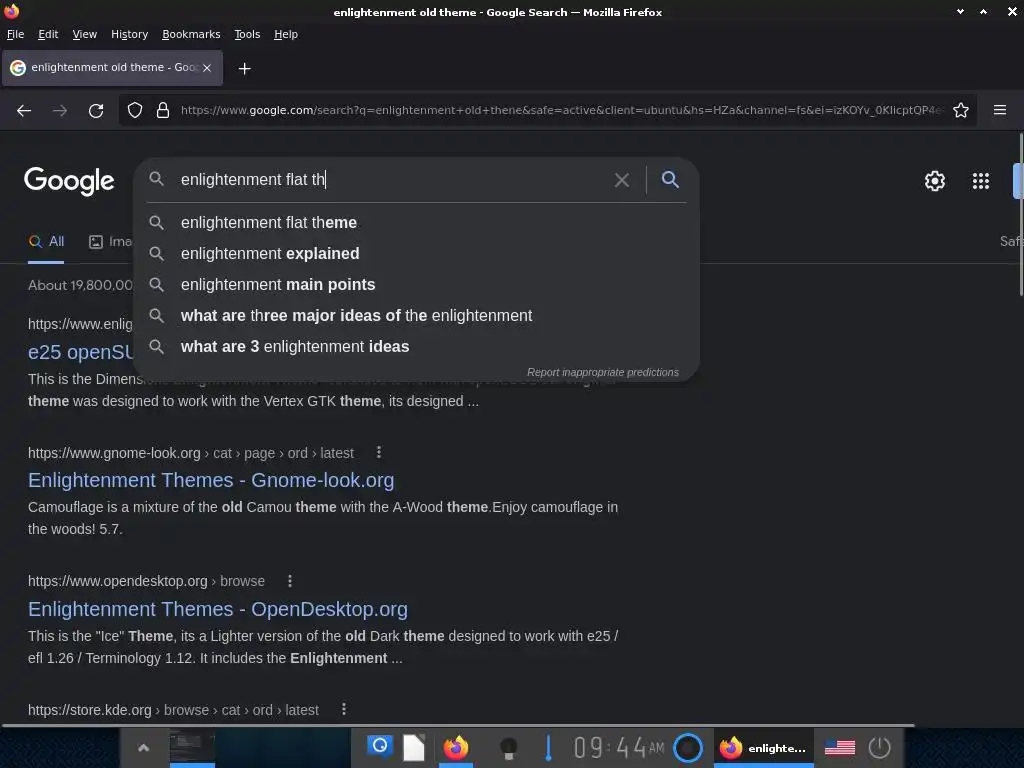Screen dimensions: 1024x768
Task: Click 'About 19,800,00' results count text
Action: [x=80, y=285]
